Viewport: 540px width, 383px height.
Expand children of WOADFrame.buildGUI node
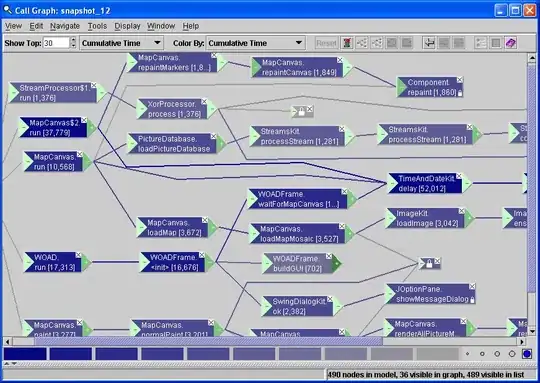[336, 264]
